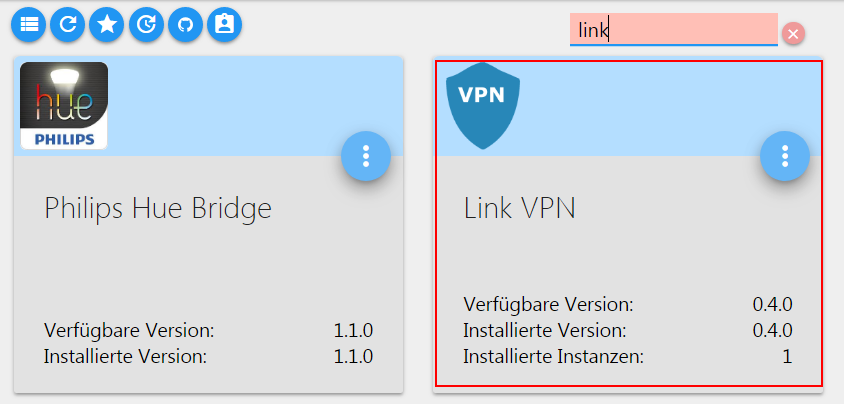Click into the 'link' filter field
844x404 pixels.
point(674,30)
